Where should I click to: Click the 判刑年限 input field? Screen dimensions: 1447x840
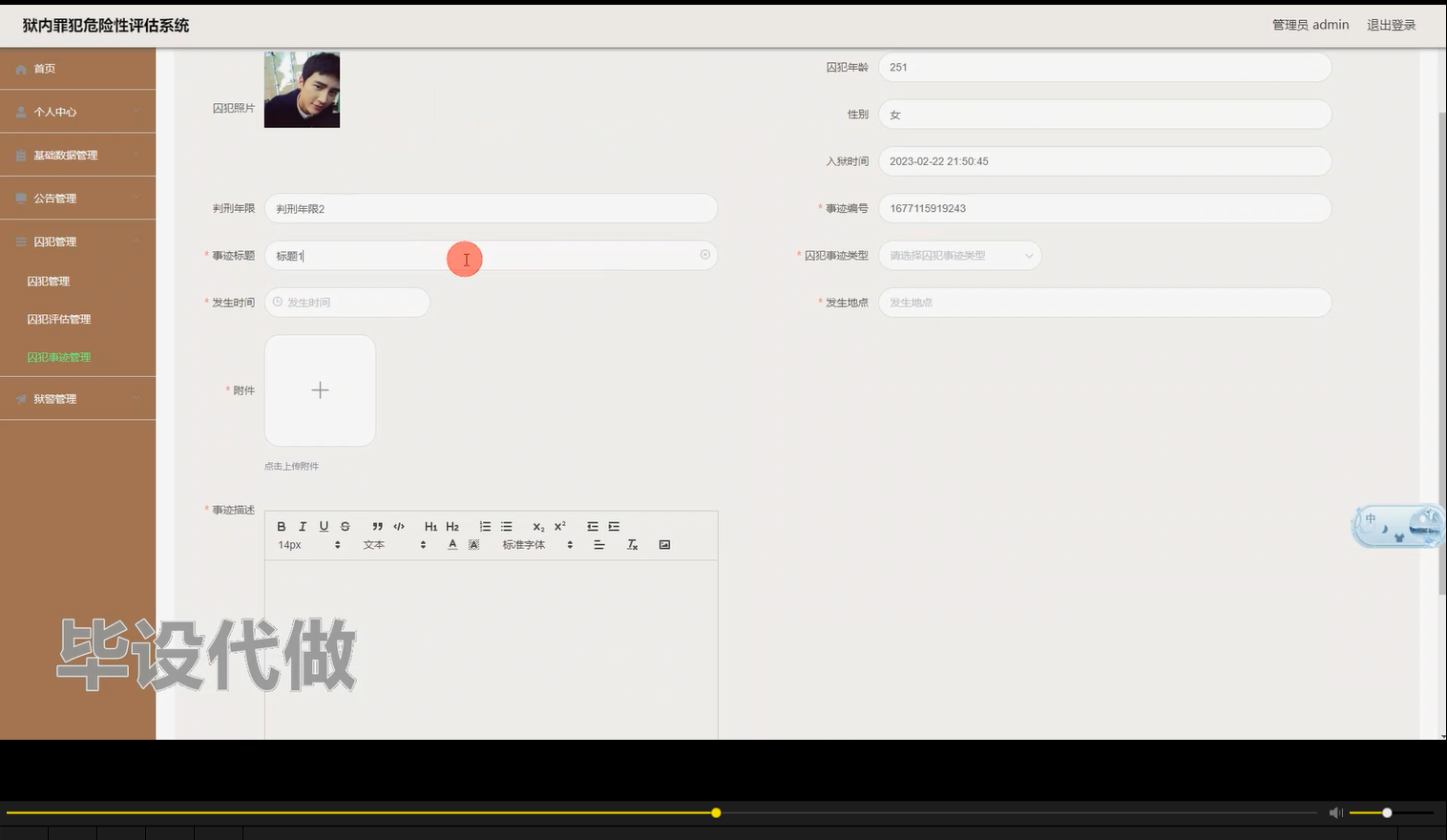tap(491, 208)
